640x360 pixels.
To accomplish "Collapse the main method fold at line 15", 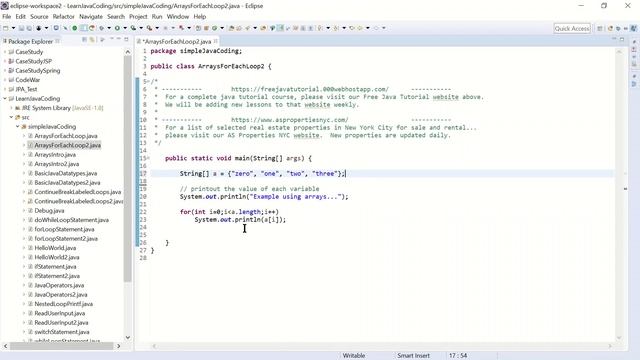I will [149, 158].
